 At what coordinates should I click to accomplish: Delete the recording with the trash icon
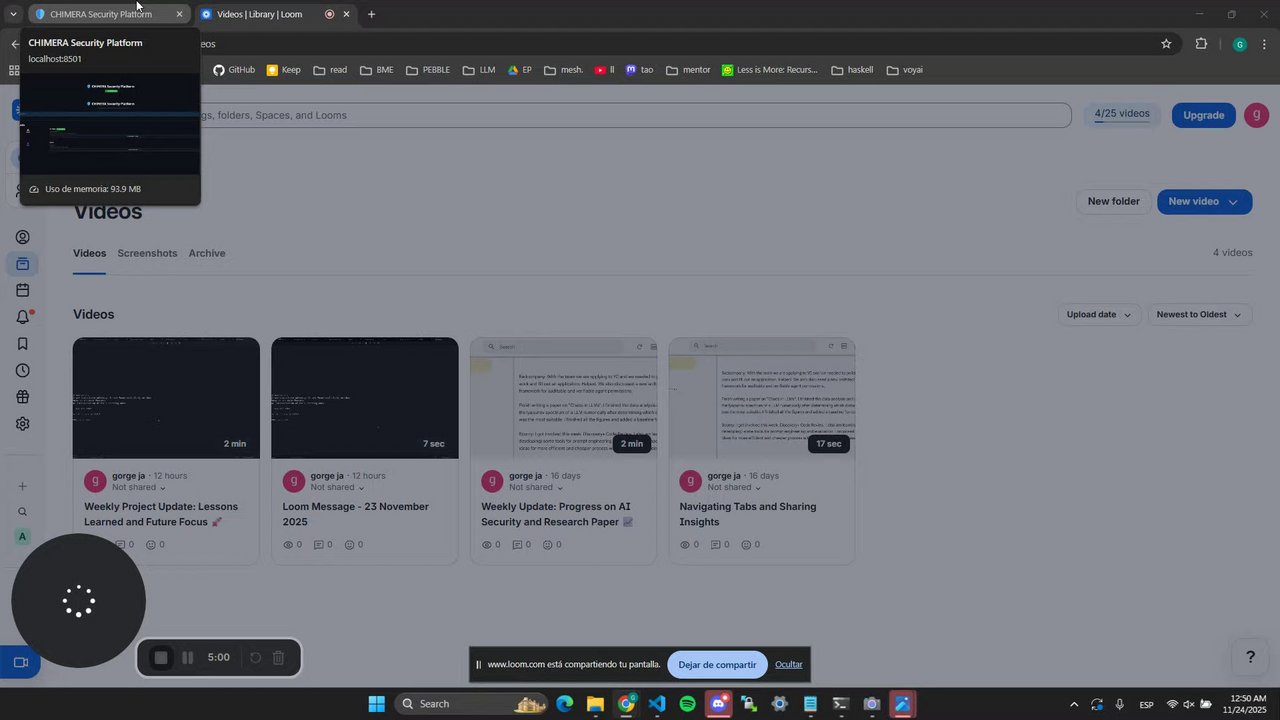tap(279, 657)
